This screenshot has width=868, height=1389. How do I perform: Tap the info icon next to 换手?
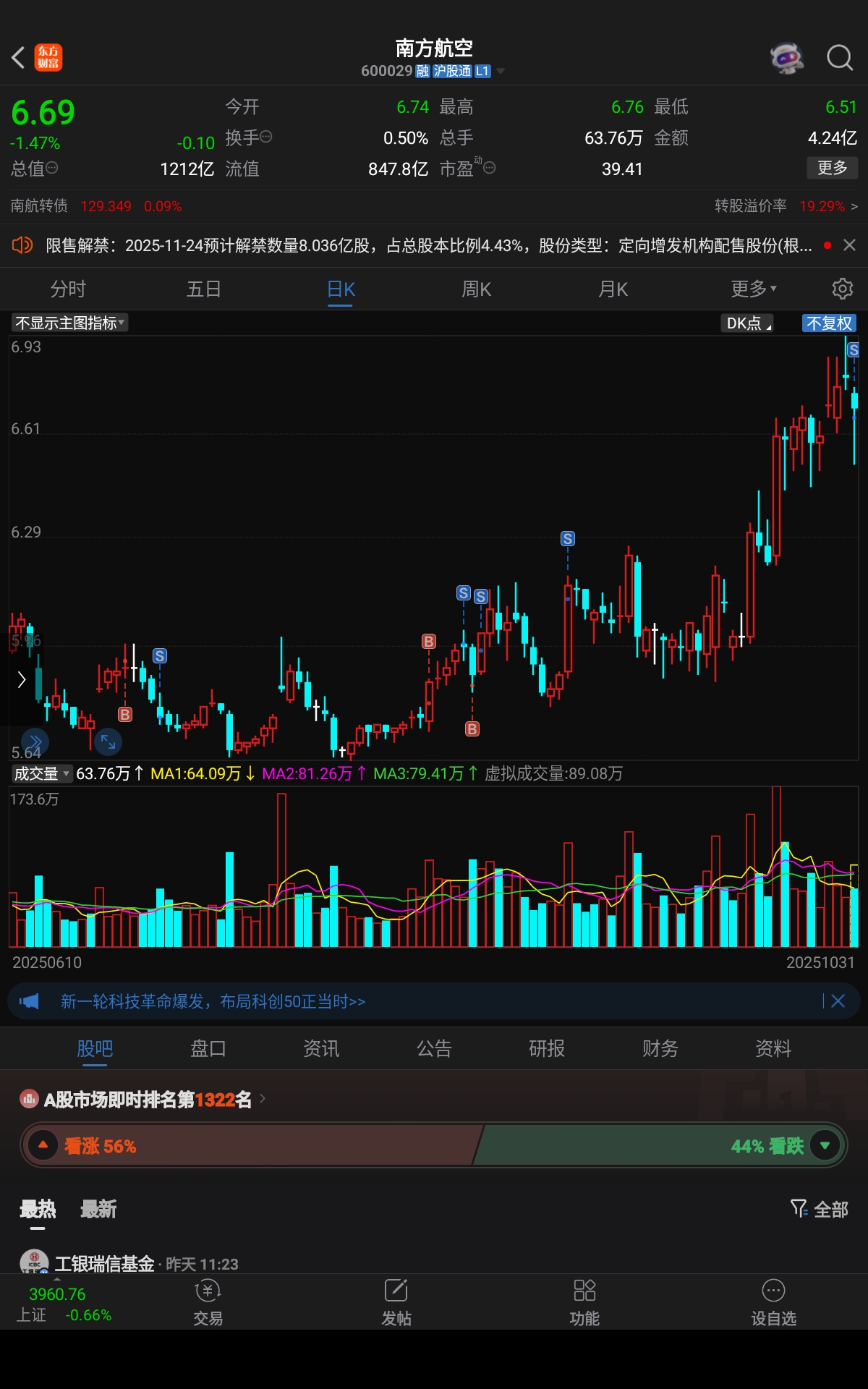tap(266, 136)
